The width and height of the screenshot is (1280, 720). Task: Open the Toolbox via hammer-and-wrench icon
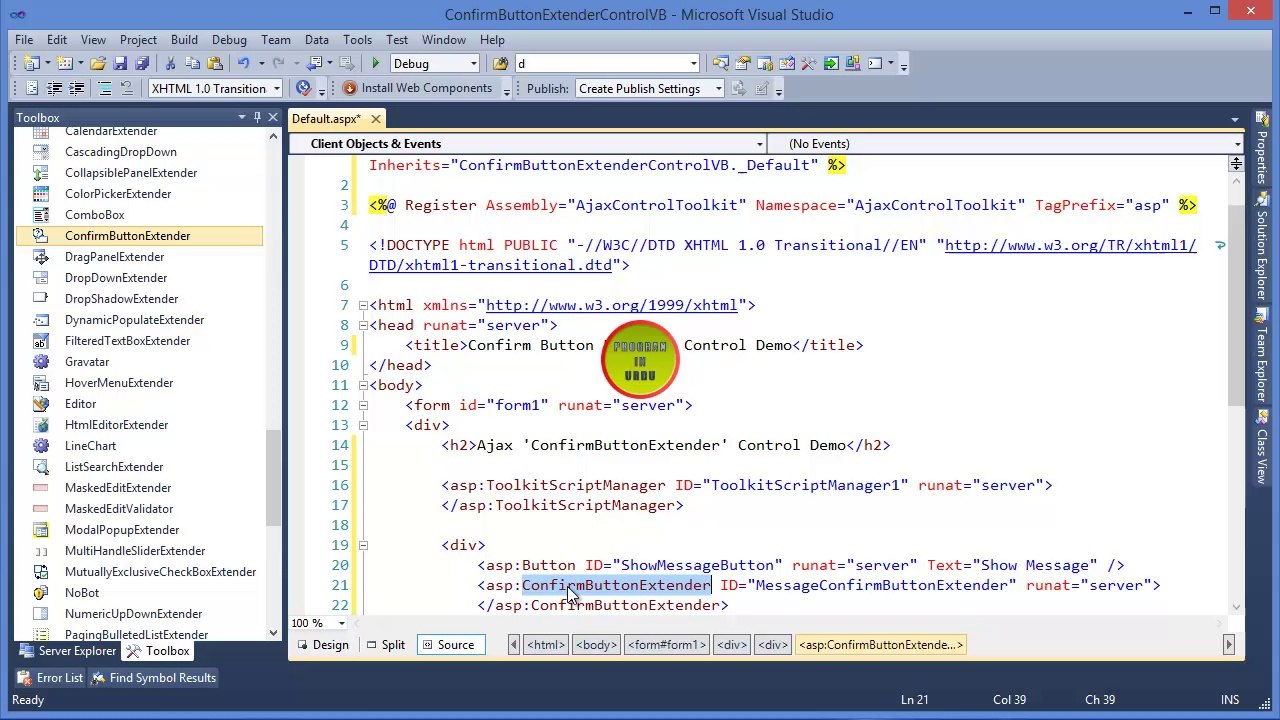[x=809, y=64]
